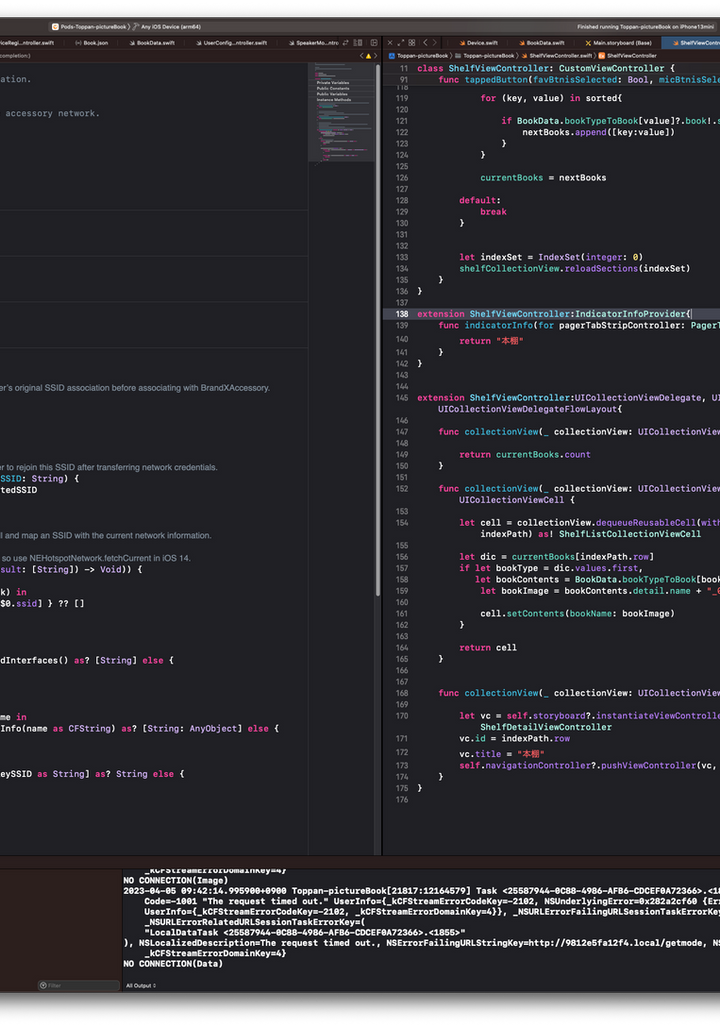
Task: Click the NO CONNECTION(Data) console line
Action: [x=173, y=963]
